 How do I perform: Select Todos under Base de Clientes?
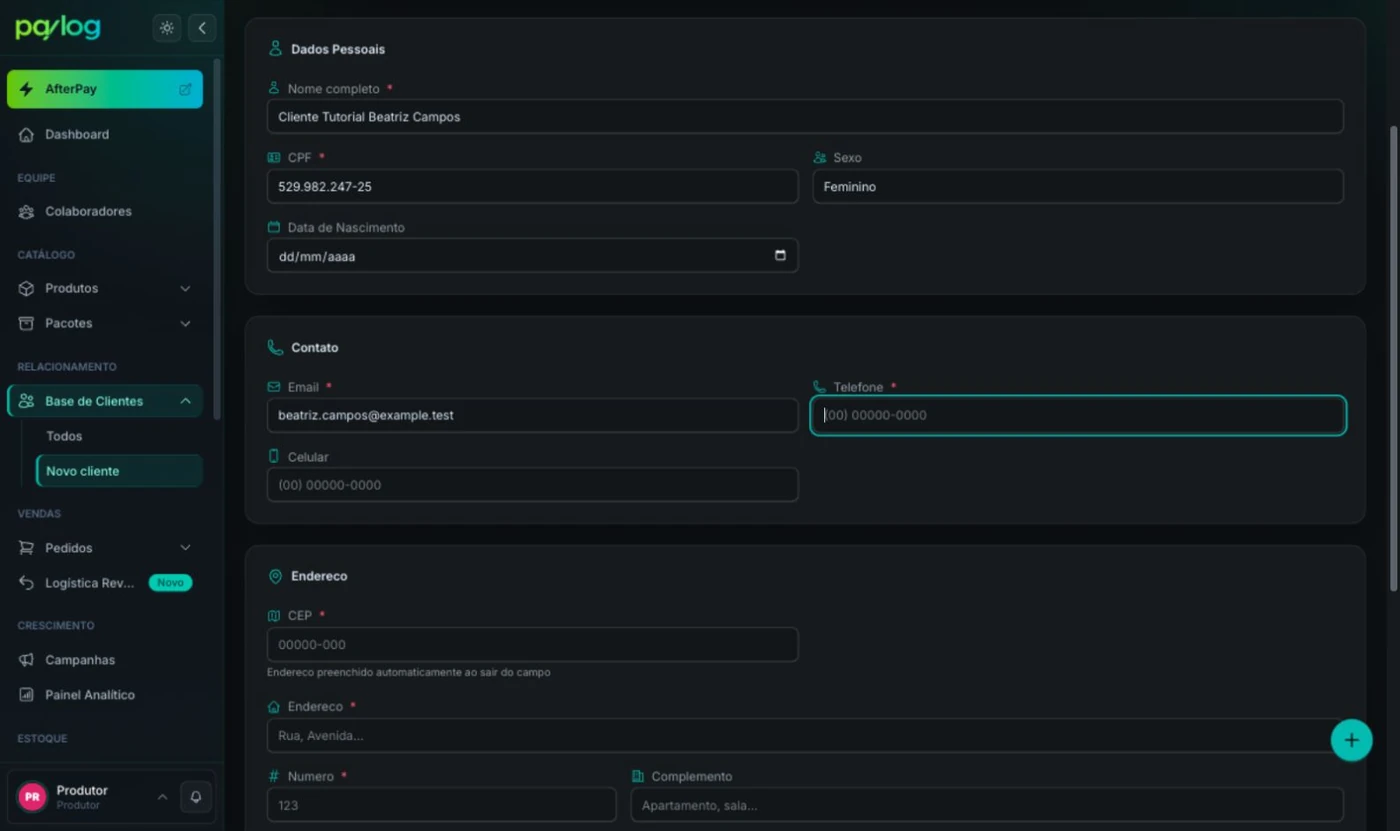pos(119,436)
